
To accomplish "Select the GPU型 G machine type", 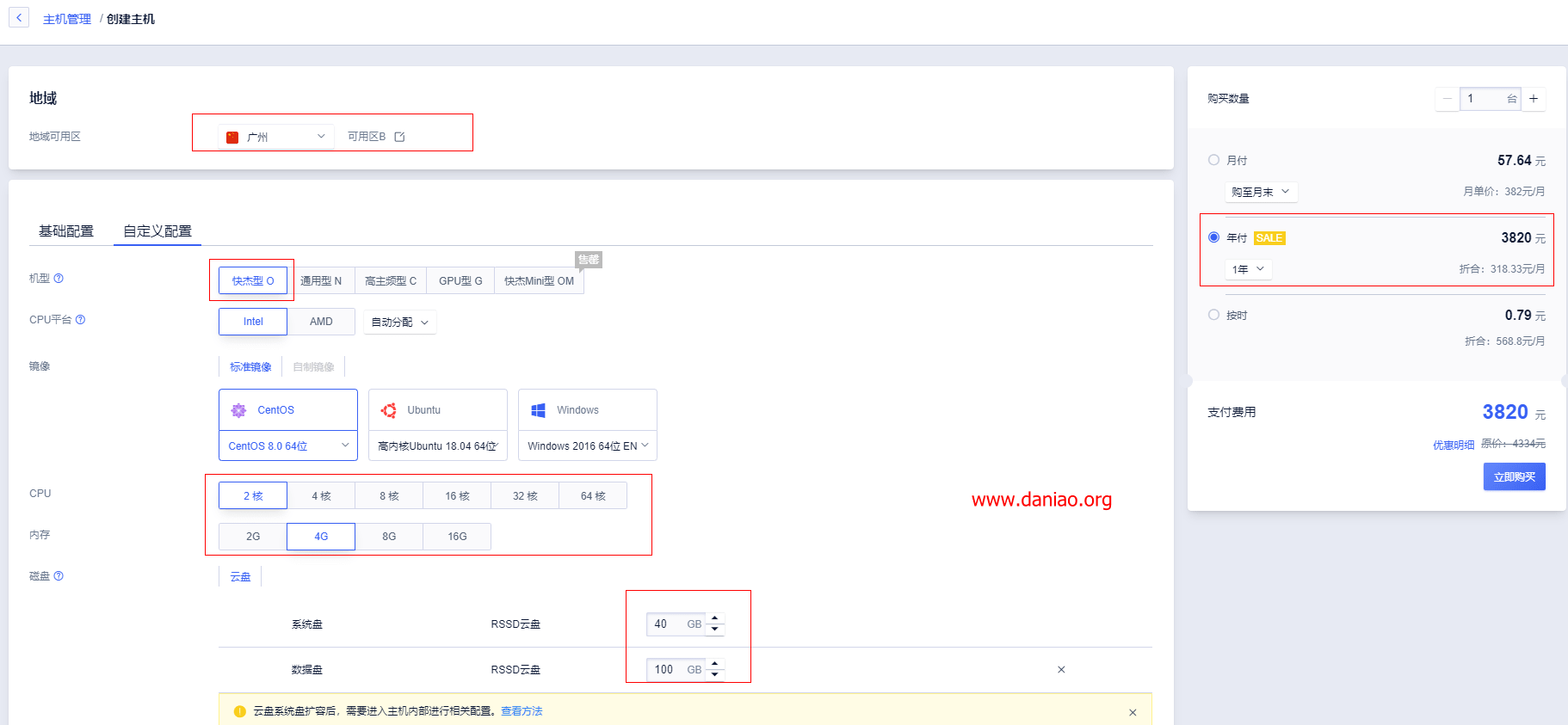I will [460, 280].
